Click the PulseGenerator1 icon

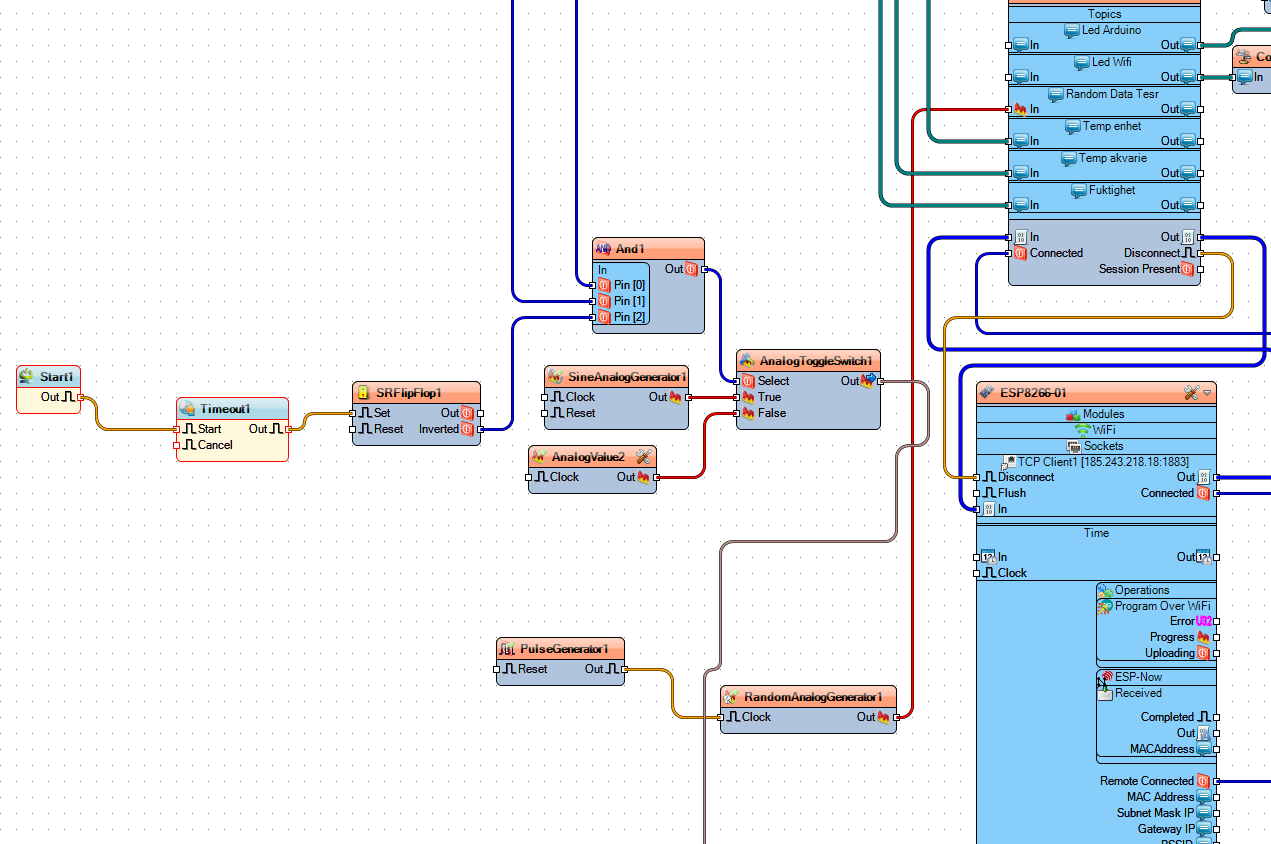pos(507,649)
